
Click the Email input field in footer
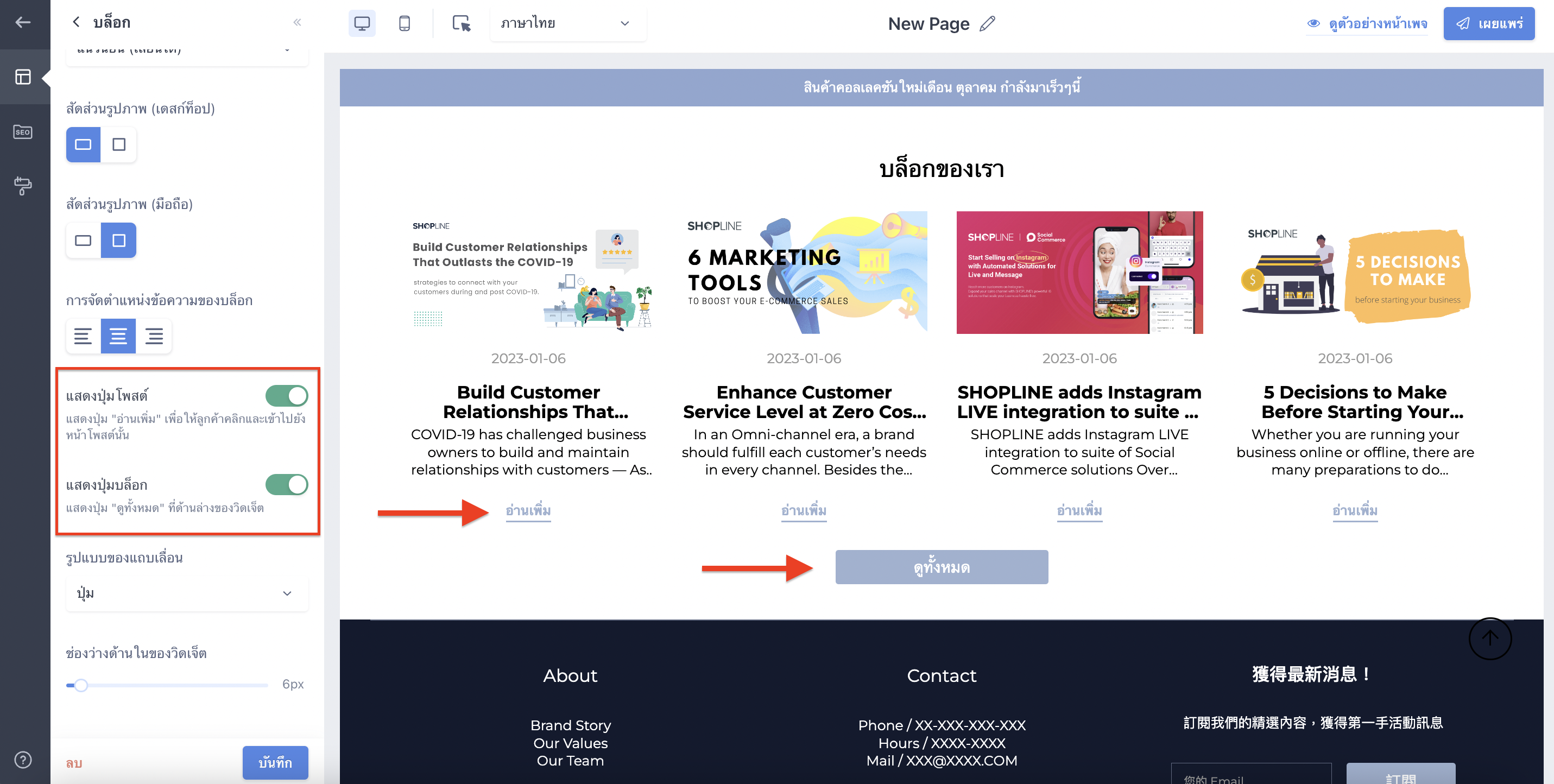point(1251,773)
